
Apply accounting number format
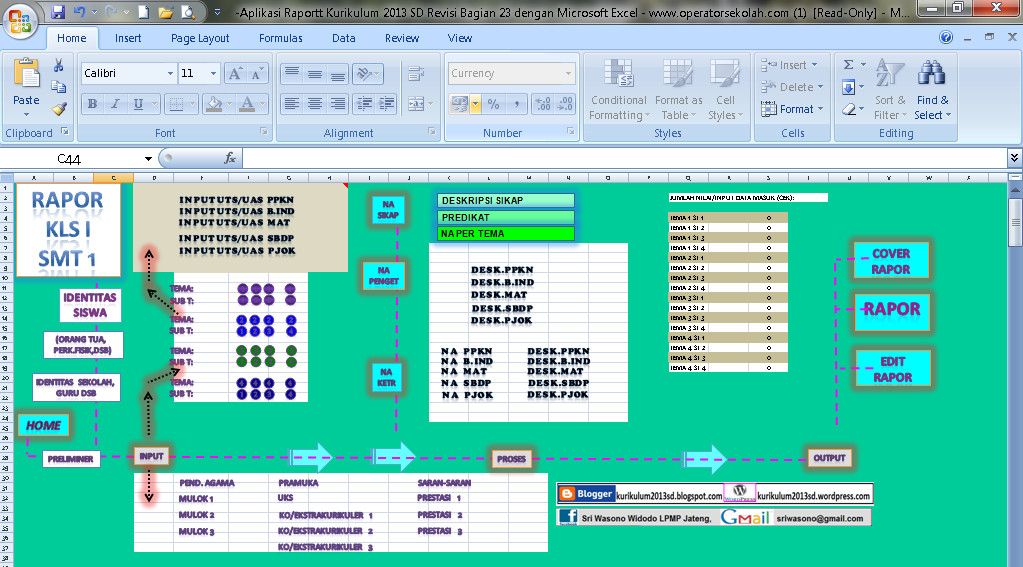click(x=459, y=103)
